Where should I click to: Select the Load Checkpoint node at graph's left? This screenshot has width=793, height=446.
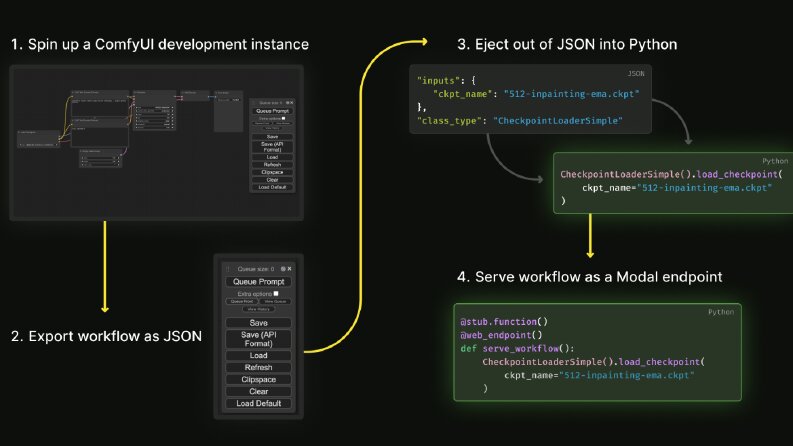[x=38, y=139]
